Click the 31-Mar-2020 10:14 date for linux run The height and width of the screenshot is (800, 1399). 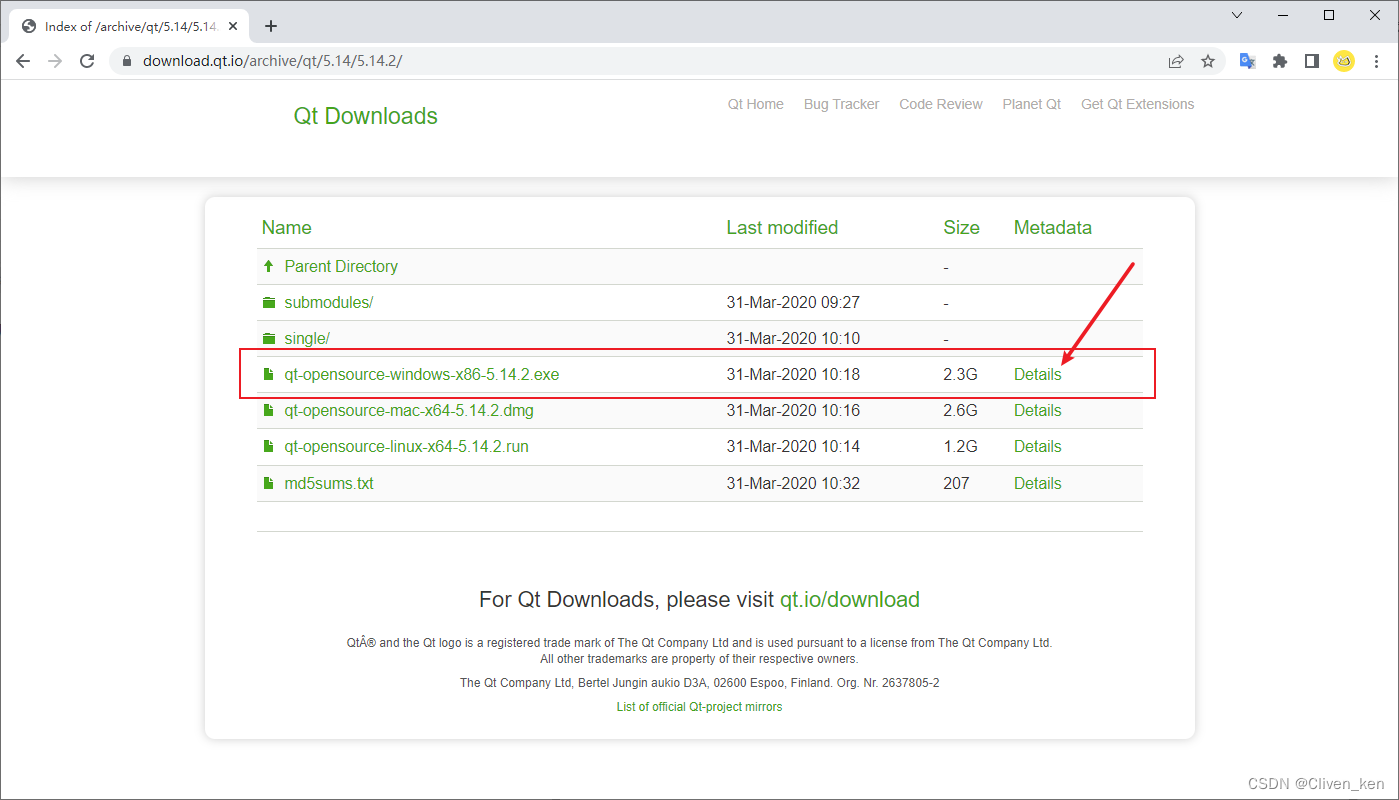point(793,446)
